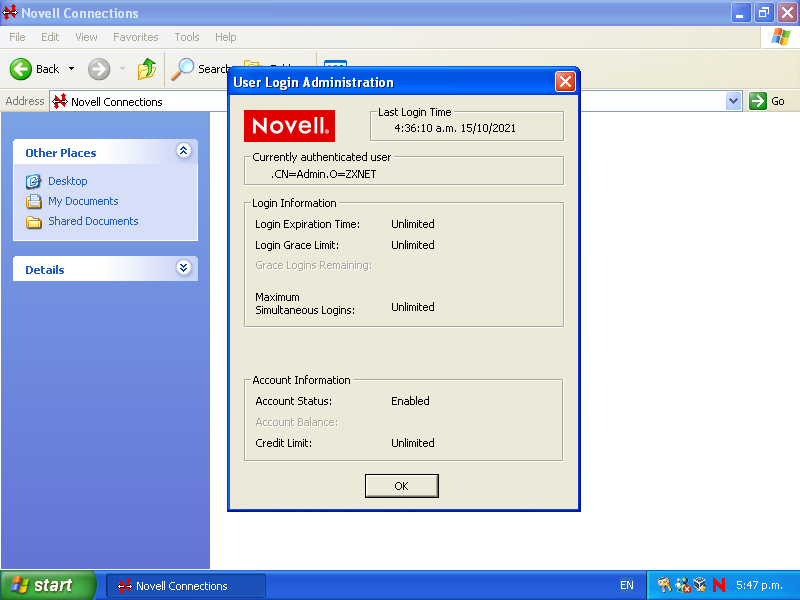This screenshot has width=800, height=600.
Task: Click the authenticated user '.CN=Admin.O=ZXNET'
Action: coord(323,174)
